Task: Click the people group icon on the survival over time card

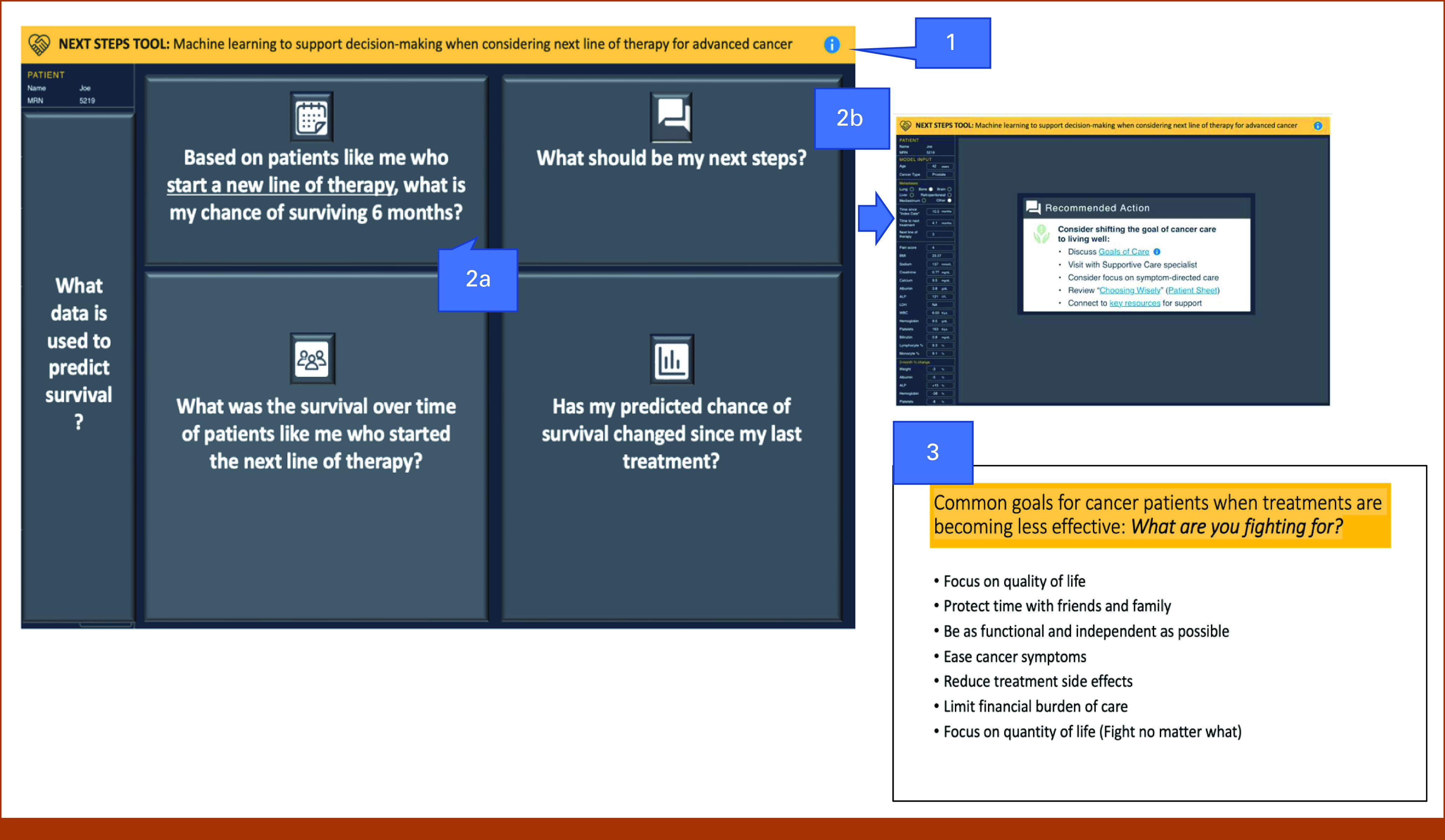Action: point(312,359)
